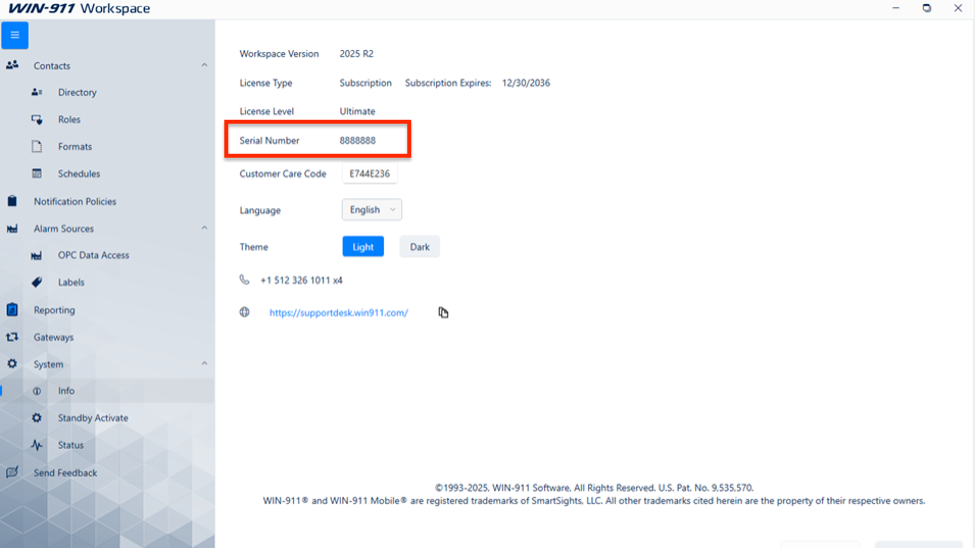The width and height of the screenshot is (979, 550).
Task: Collapse the System section chevron
Action: click(204, 363)
